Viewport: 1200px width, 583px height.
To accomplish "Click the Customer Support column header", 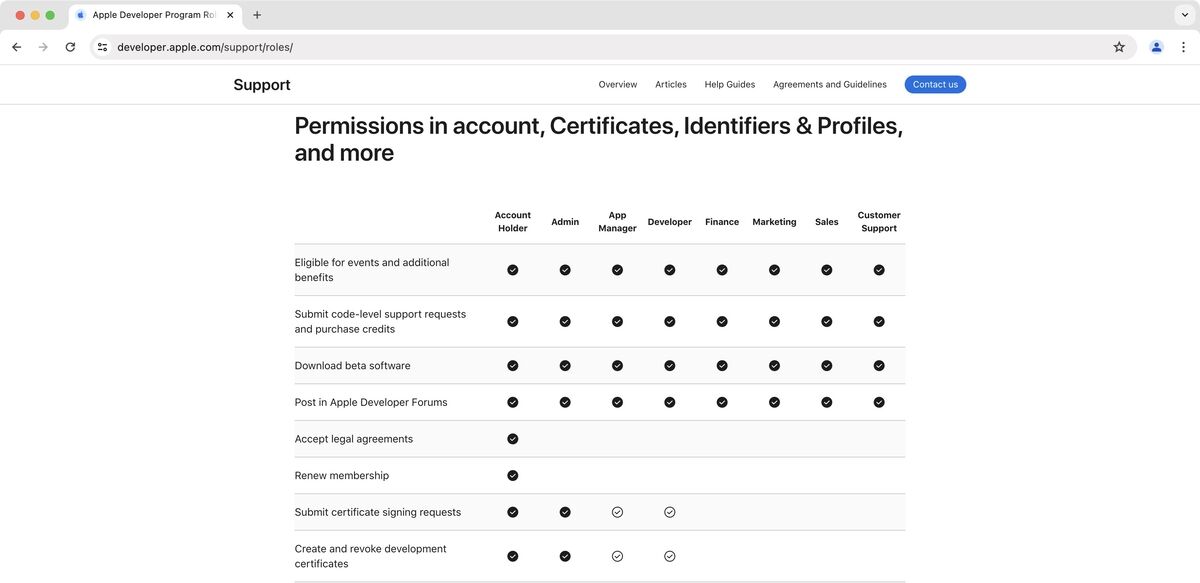I will [879, 222].
